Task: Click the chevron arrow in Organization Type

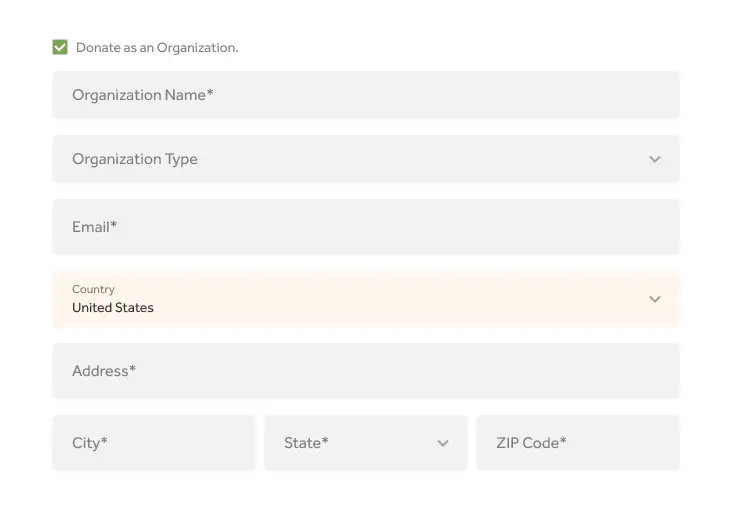Action: coord(655,159)
